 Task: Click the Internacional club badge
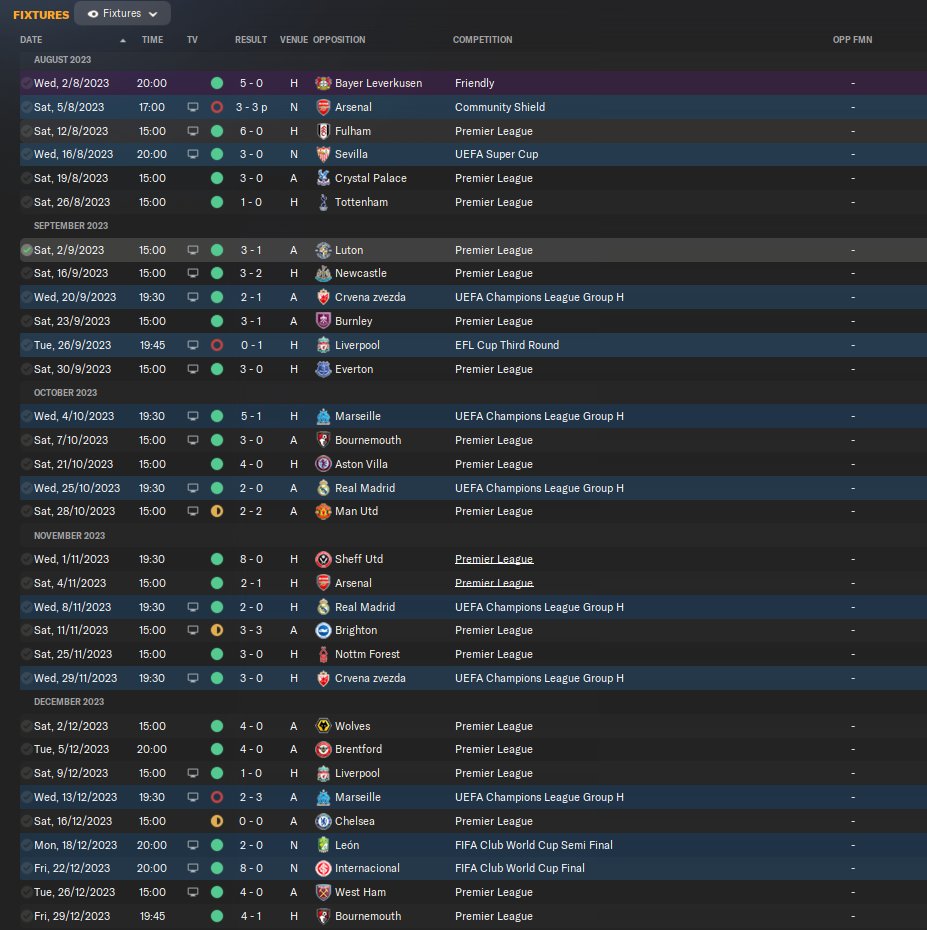(323, 868)
